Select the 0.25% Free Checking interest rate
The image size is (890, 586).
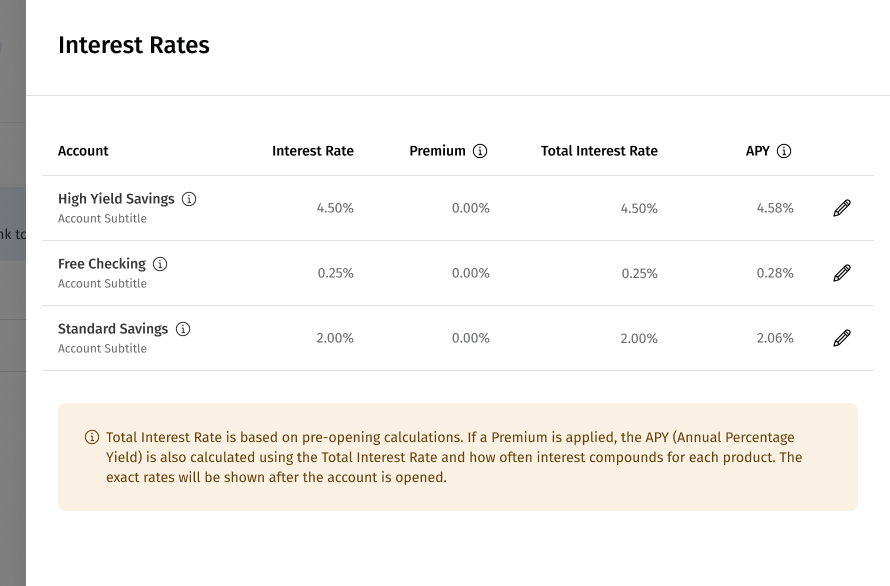(x=335, y=273)
